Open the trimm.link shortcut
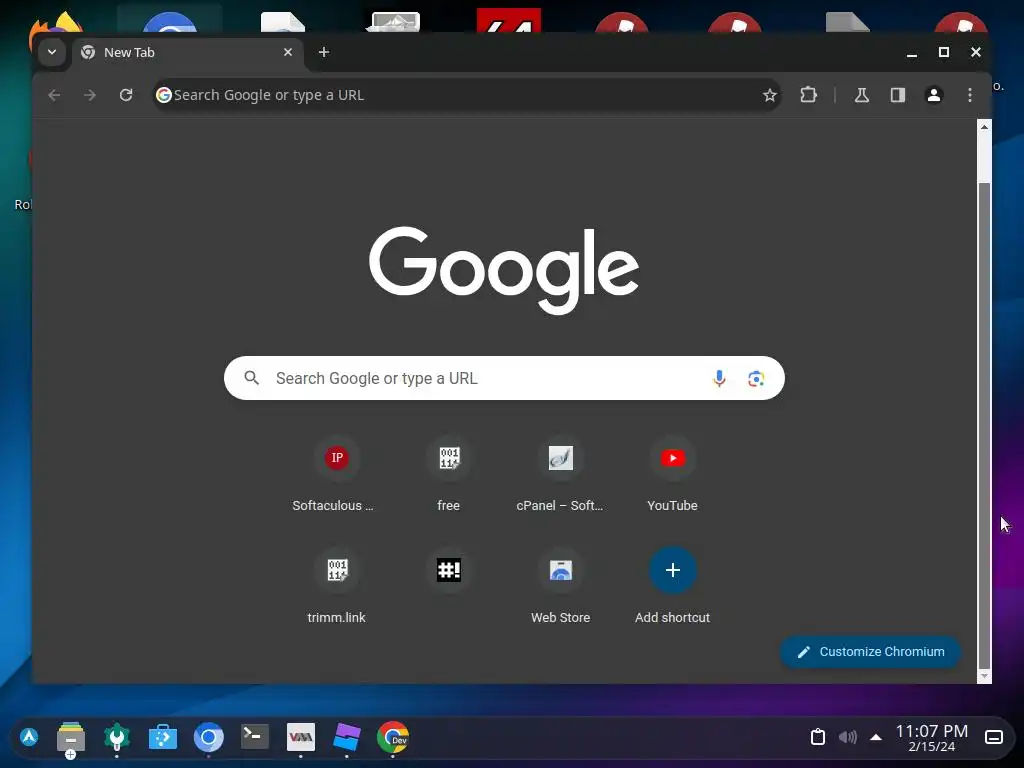Image resolution: width=1024 pixels, height=768 pixels. pos(336,587)
